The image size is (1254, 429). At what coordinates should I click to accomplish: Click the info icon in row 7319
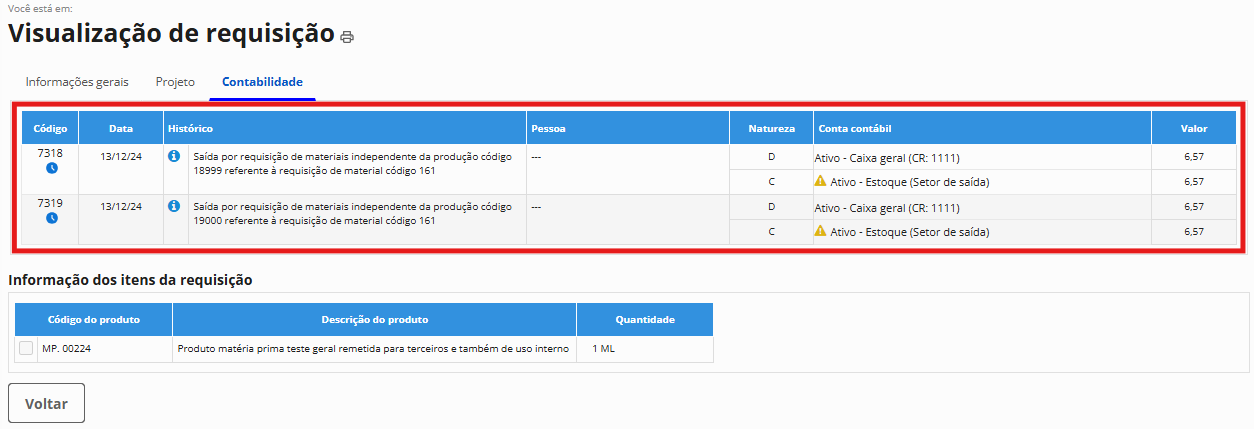(174, 206)
